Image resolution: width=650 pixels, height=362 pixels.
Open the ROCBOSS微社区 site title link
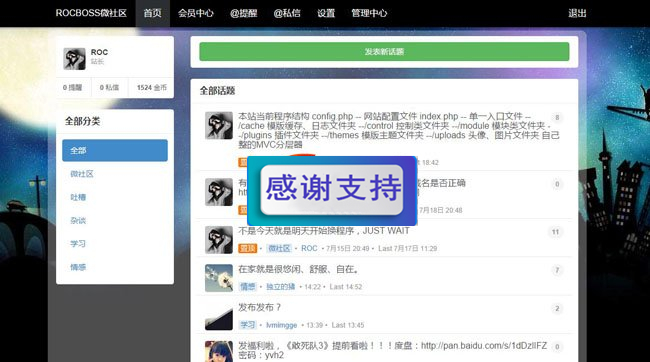(x=91, y=13)
